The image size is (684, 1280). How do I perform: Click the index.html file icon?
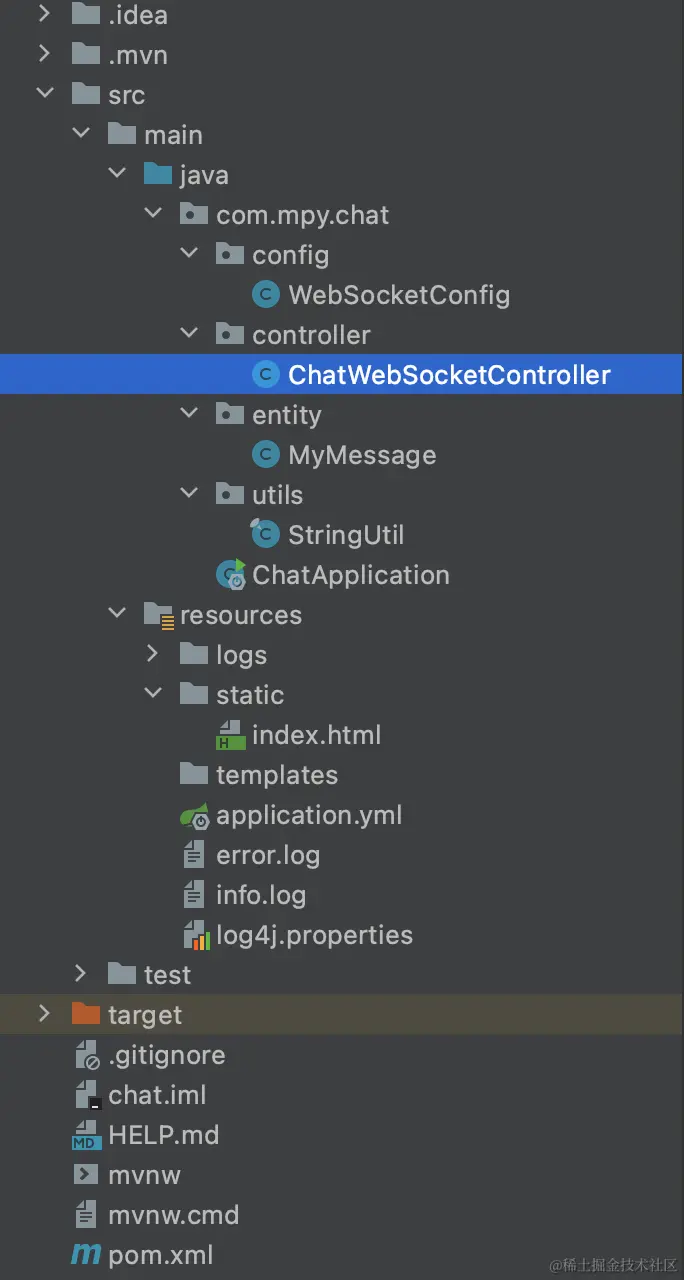(x=231, y=735)
